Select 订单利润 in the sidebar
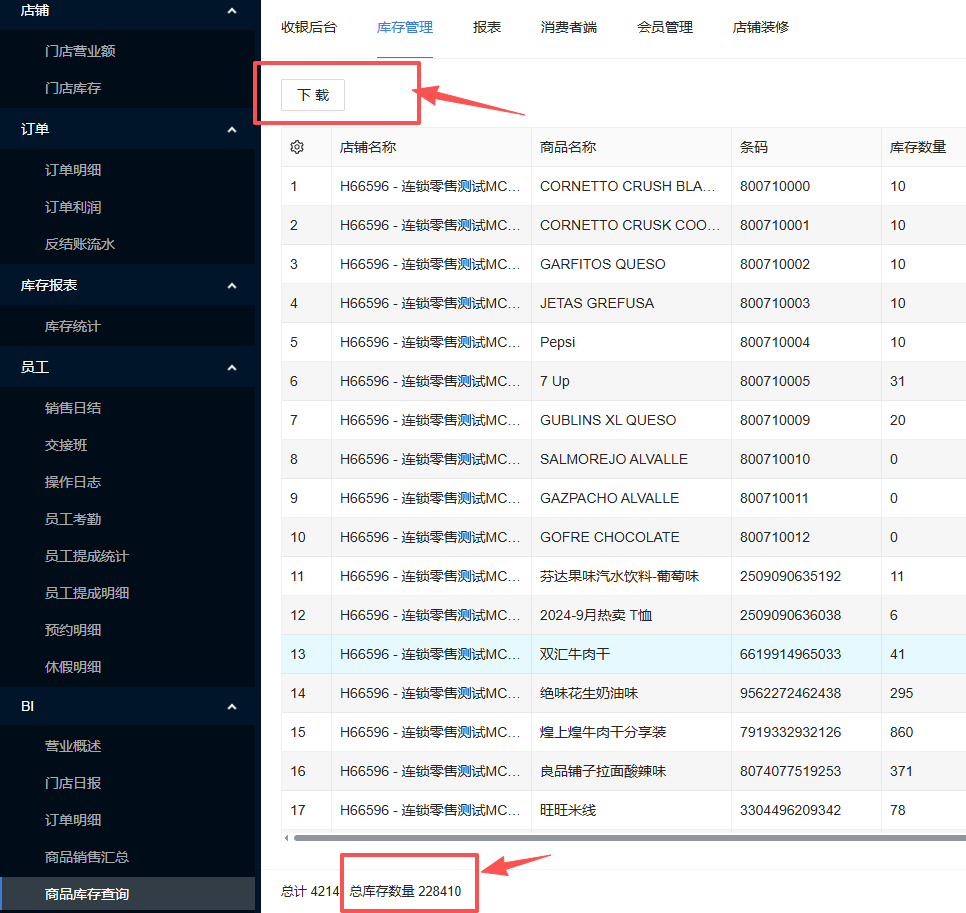Image resolution: width=966 pixels, height=913 pixels. point(73,207)
